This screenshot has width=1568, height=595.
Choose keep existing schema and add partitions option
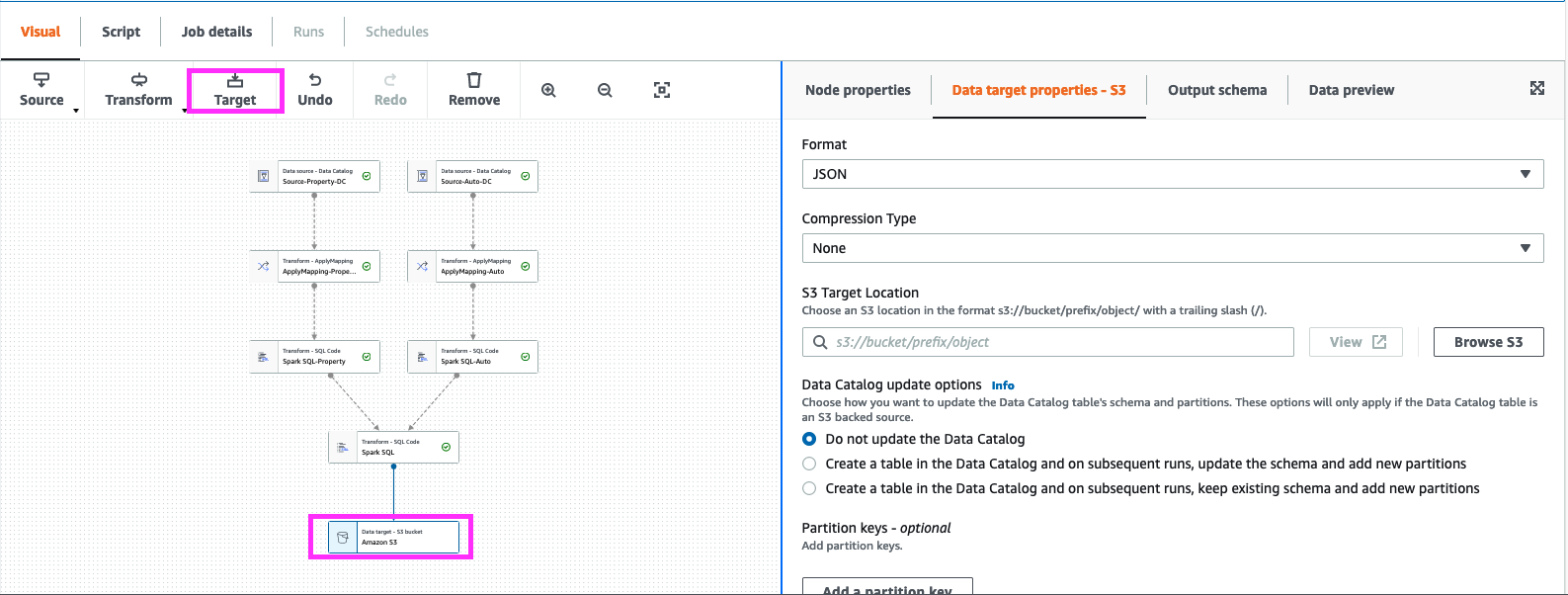[x=809, y=488]
